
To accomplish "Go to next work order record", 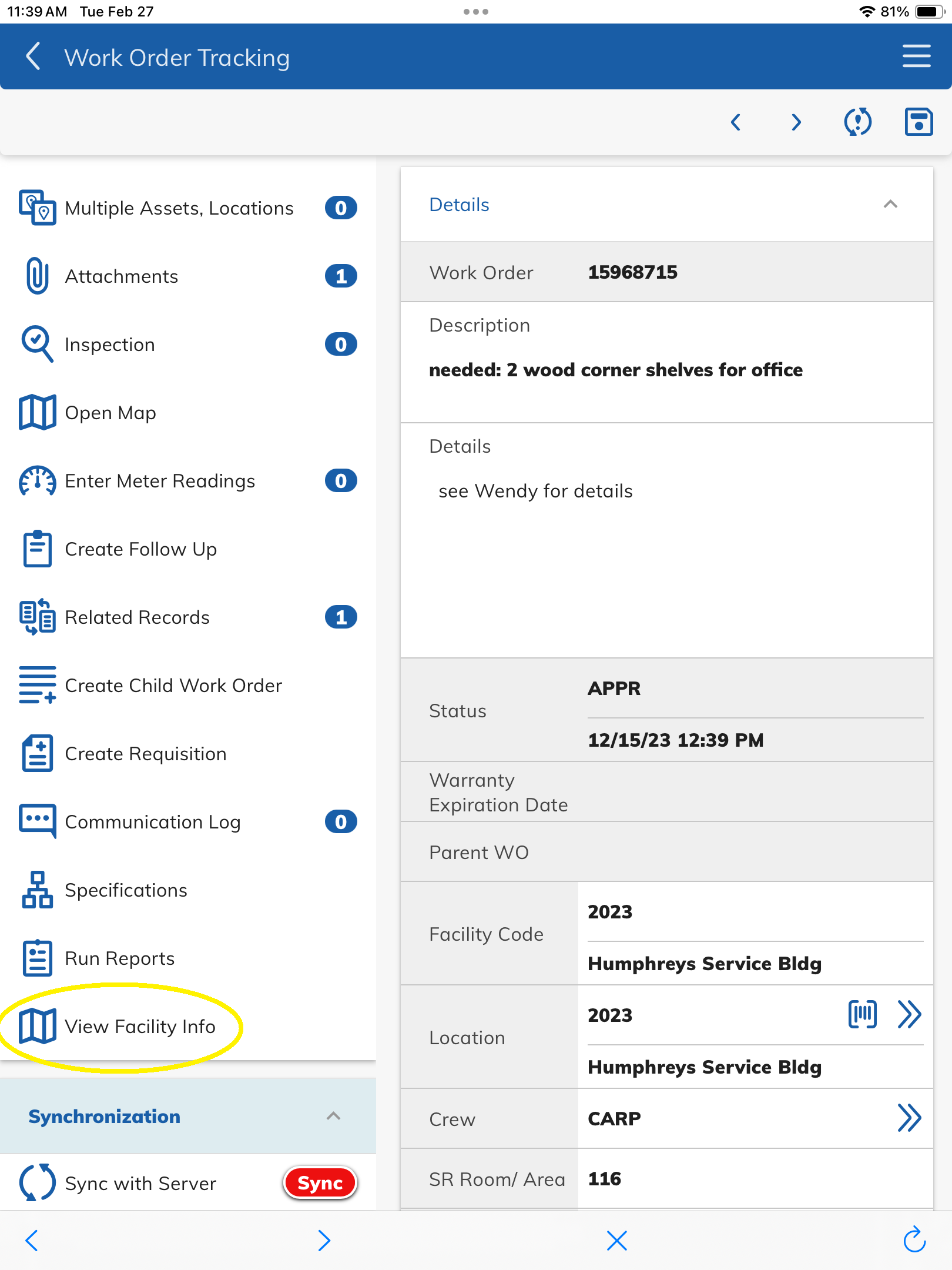I will (796, 122).
